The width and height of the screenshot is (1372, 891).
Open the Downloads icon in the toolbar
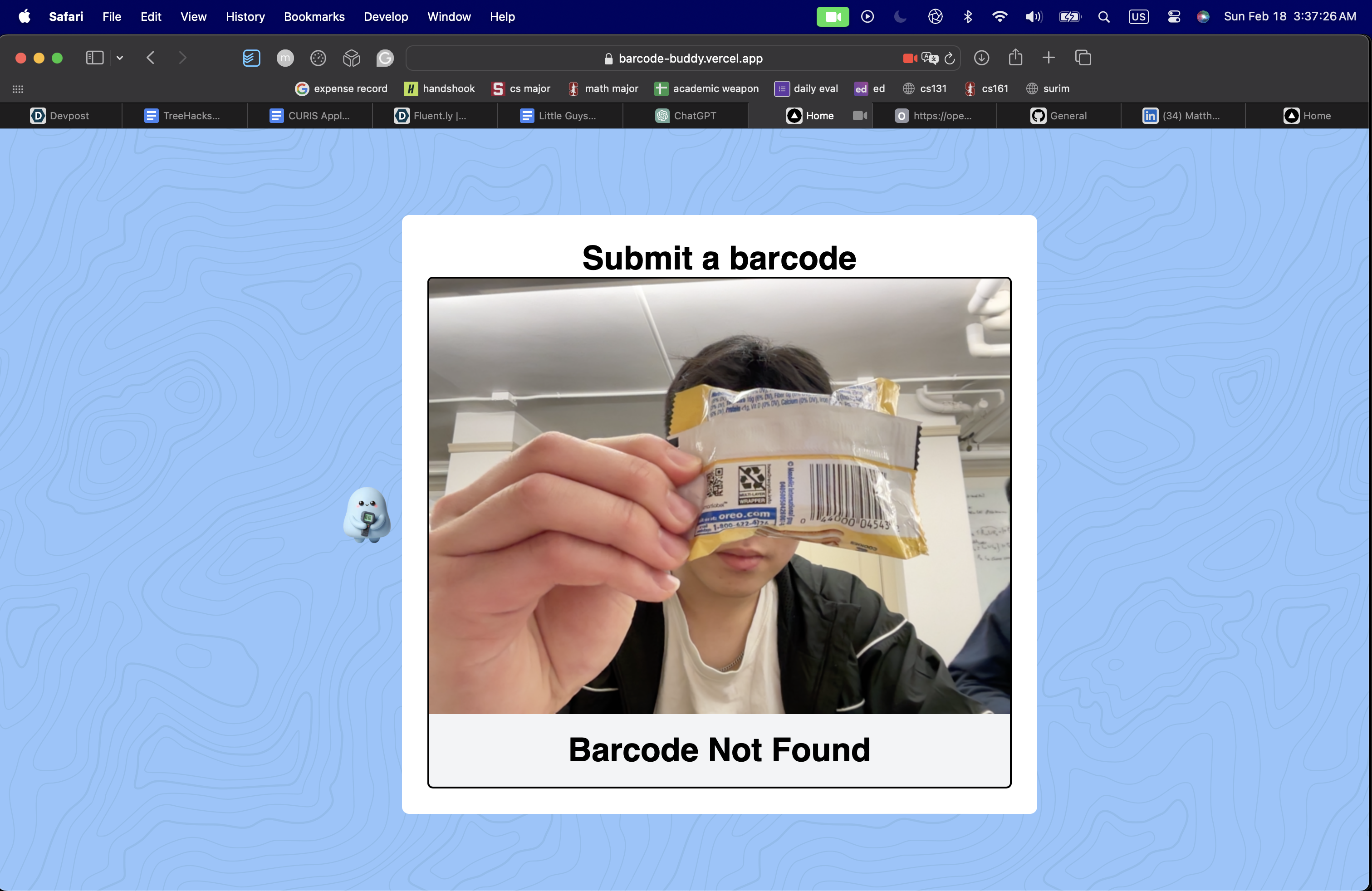pyautogui.click(x=981, y=58)
